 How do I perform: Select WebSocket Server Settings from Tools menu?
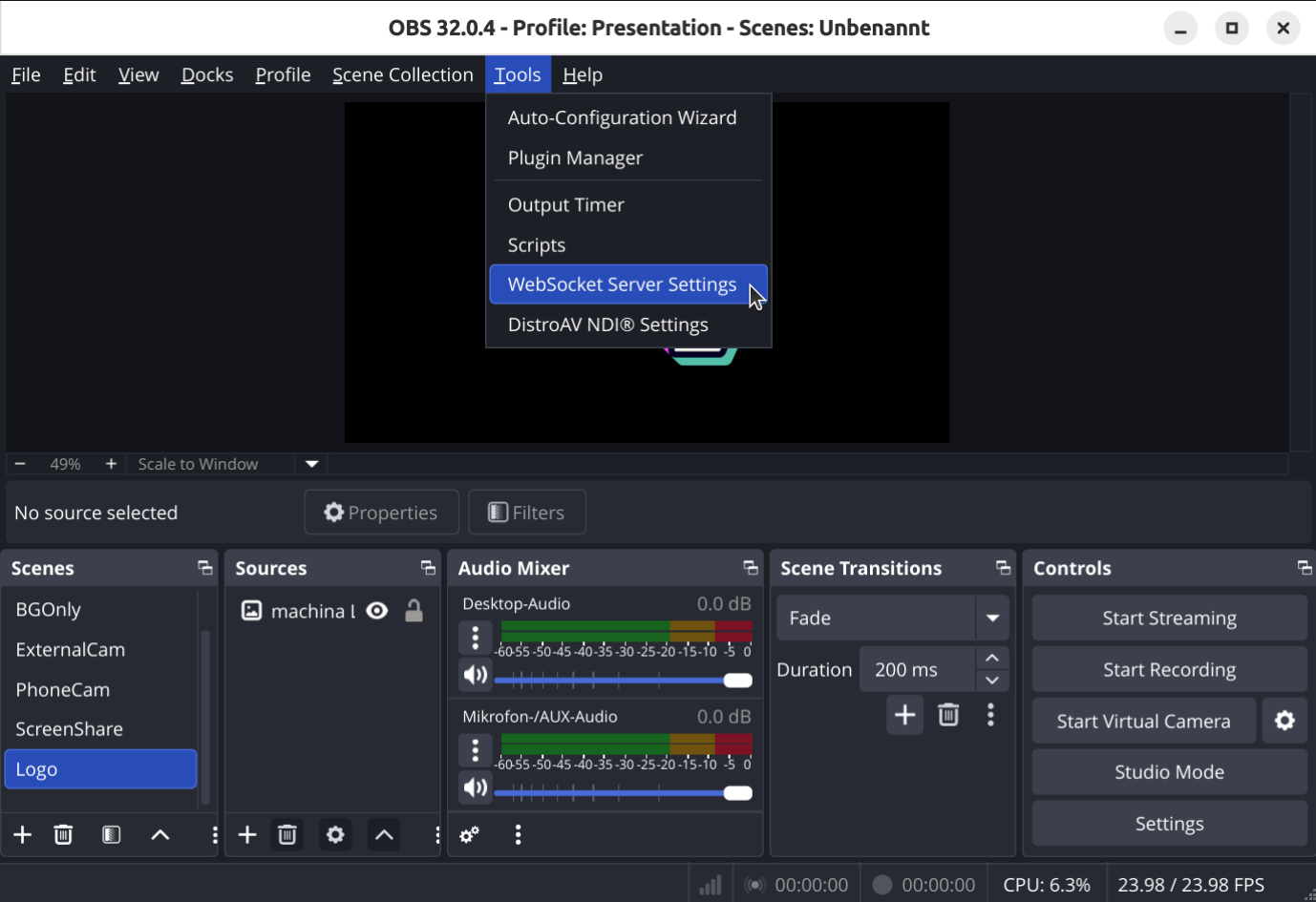click(x=622, y=283)
